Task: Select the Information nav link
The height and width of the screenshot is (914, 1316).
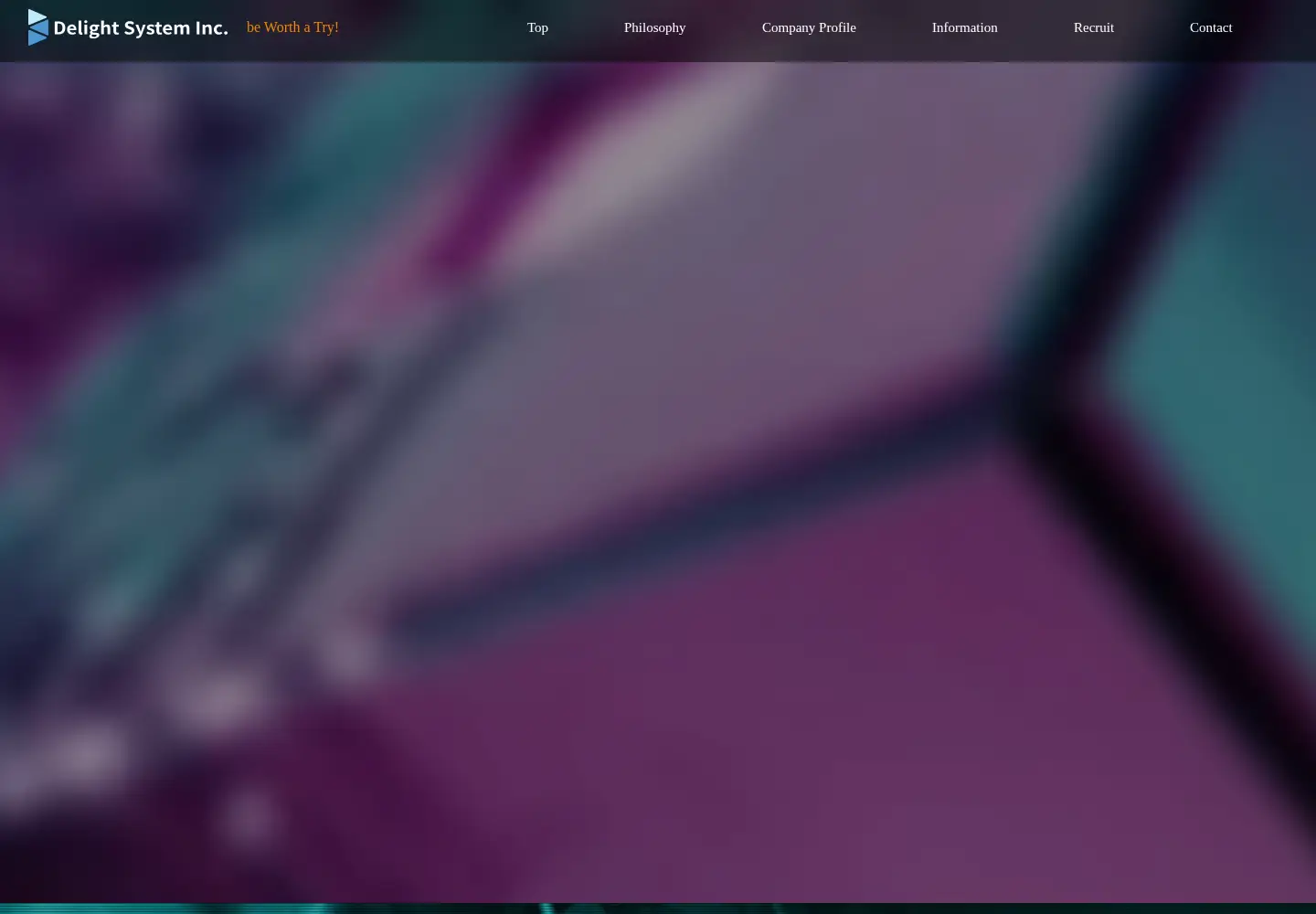Action: point(964,27)
